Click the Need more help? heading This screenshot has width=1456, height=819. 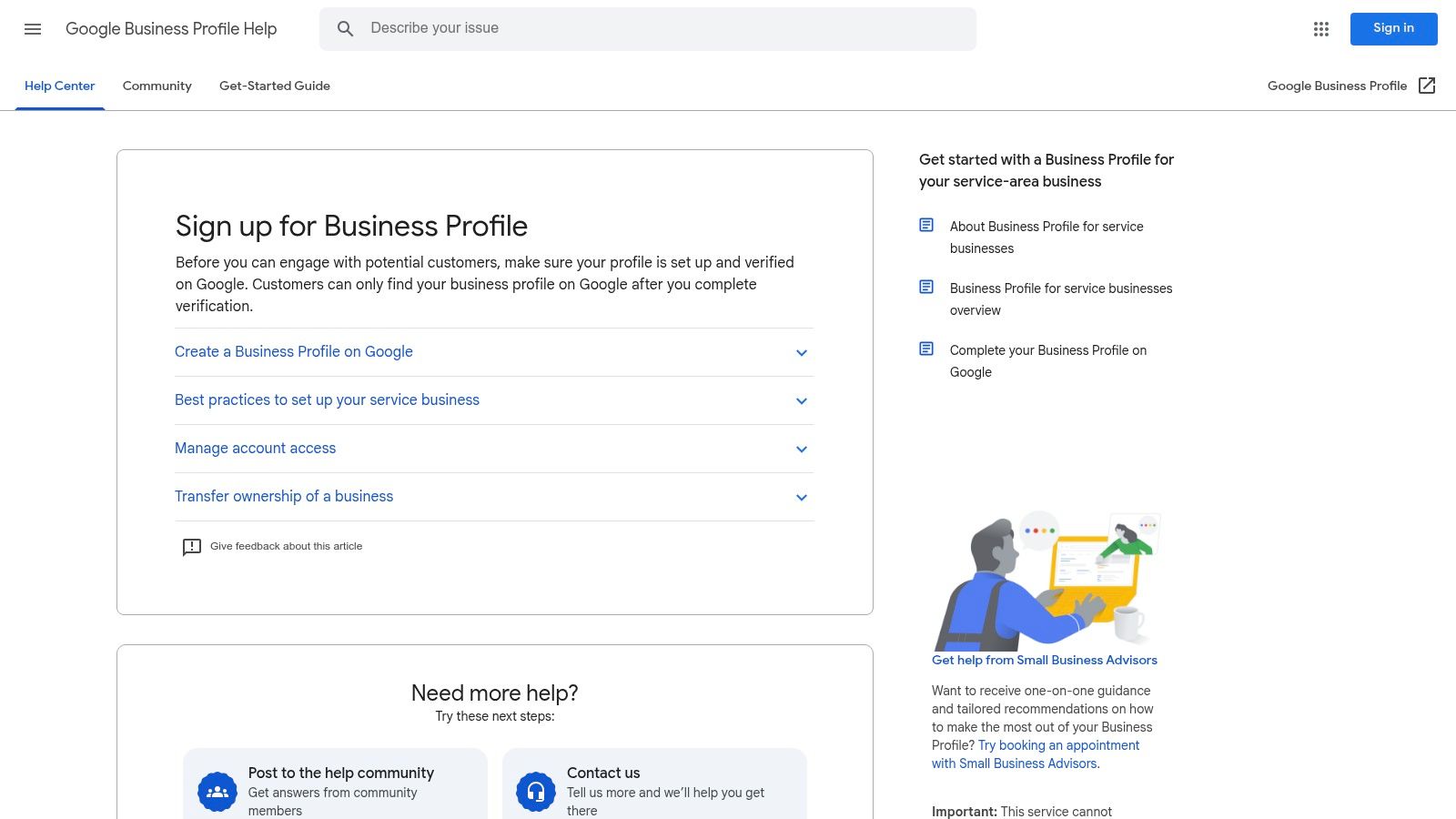(x=495, y=693)
